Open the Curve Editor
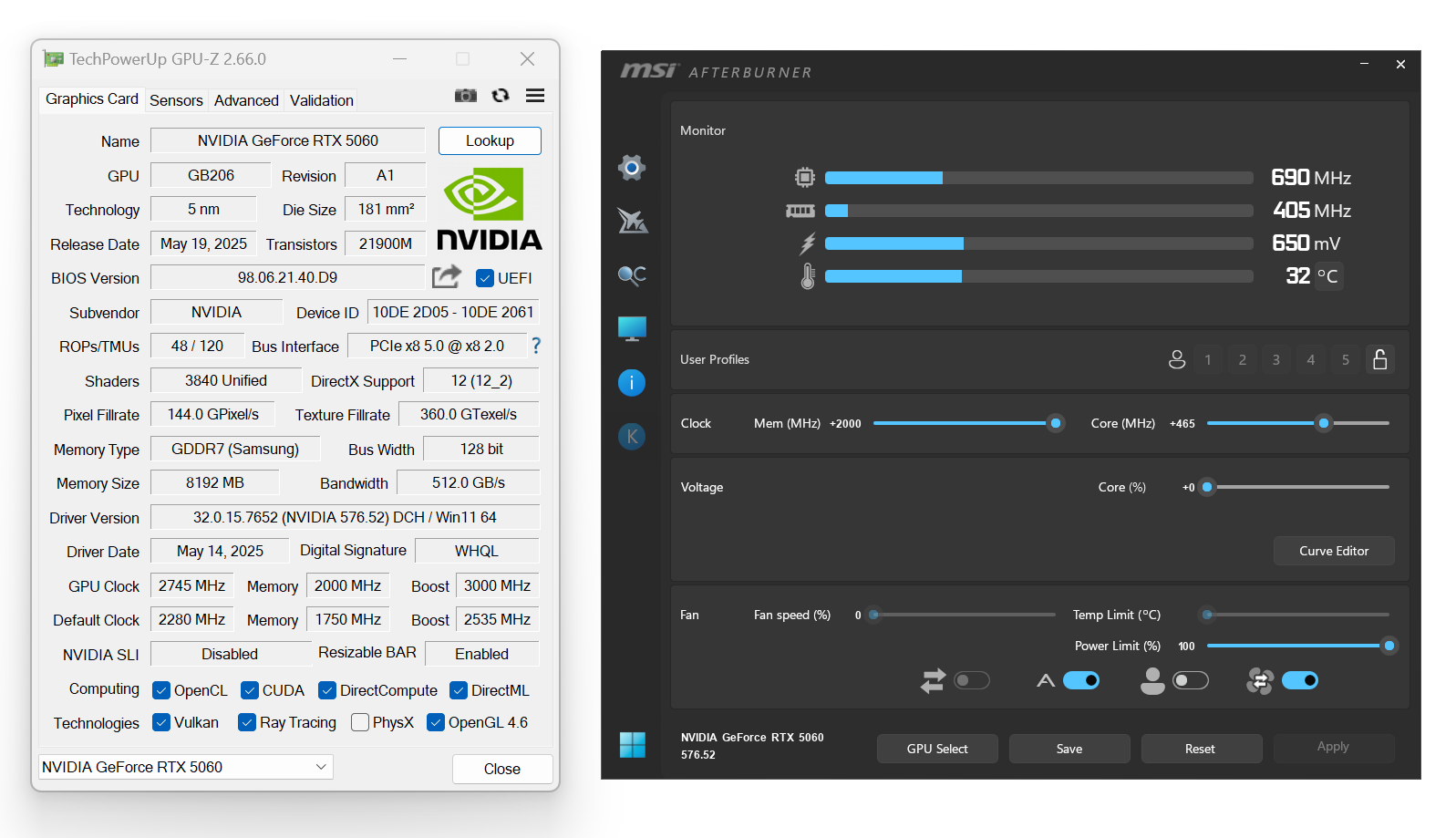This screenshot has width=1456, height=838. [1333, 551]
